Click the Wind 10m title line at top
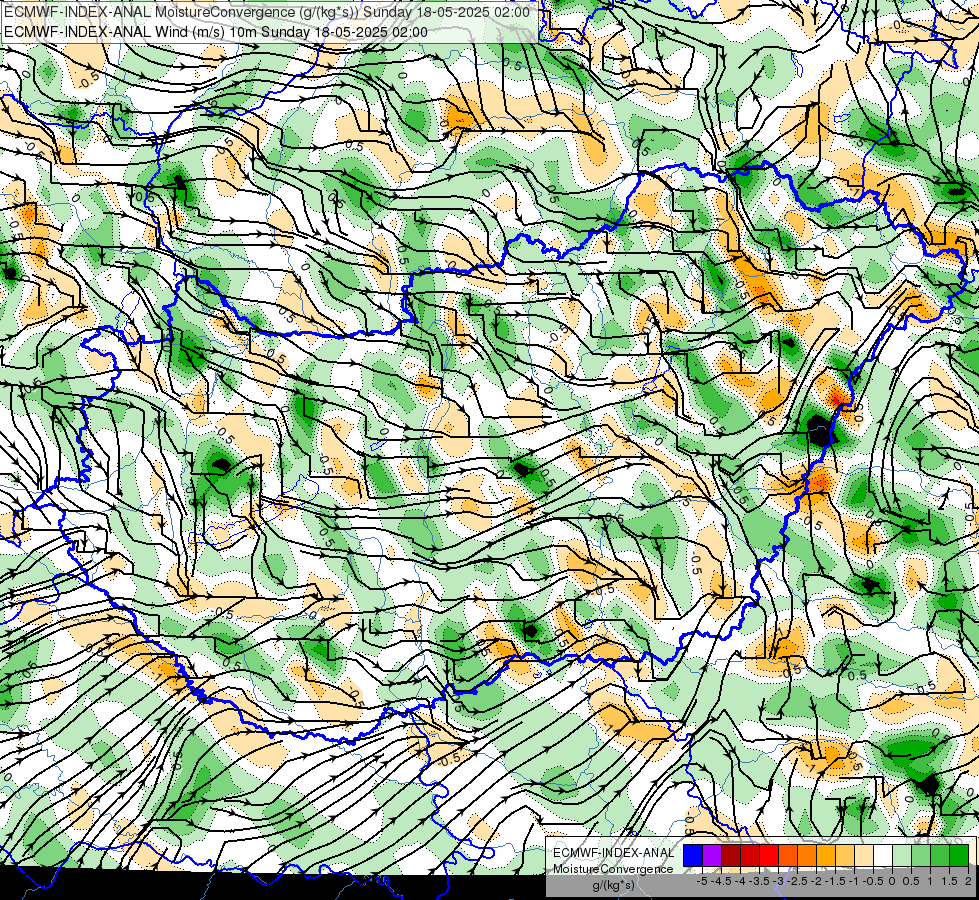This screenshot has height=900, width=979. pos(216,32)
